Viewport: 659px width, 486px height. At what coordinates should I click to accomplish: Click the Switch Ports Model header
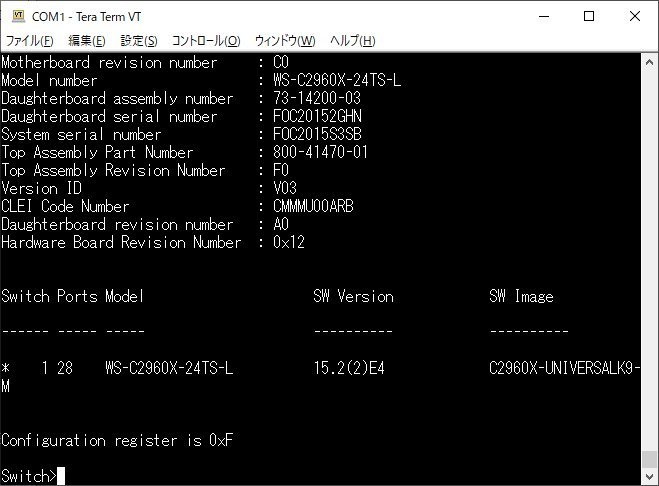point(73,296)
